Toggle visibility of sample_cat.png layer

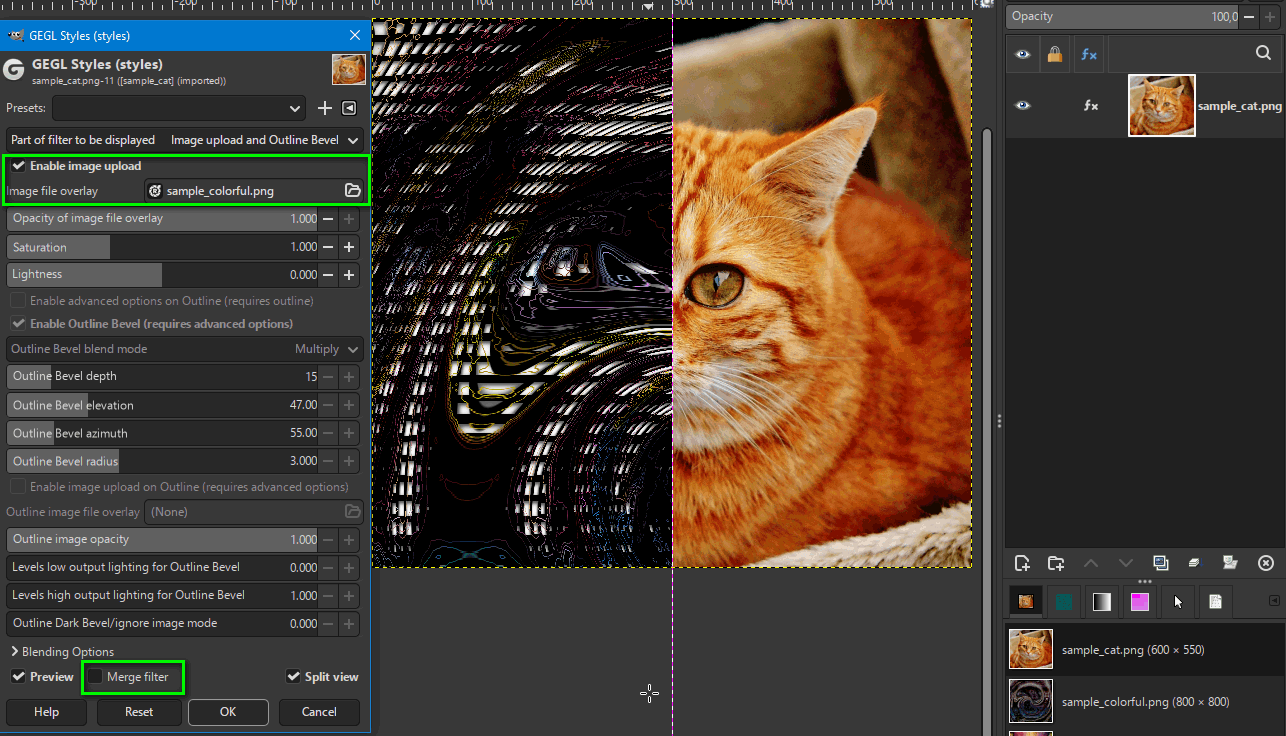tap(1022, 105)
